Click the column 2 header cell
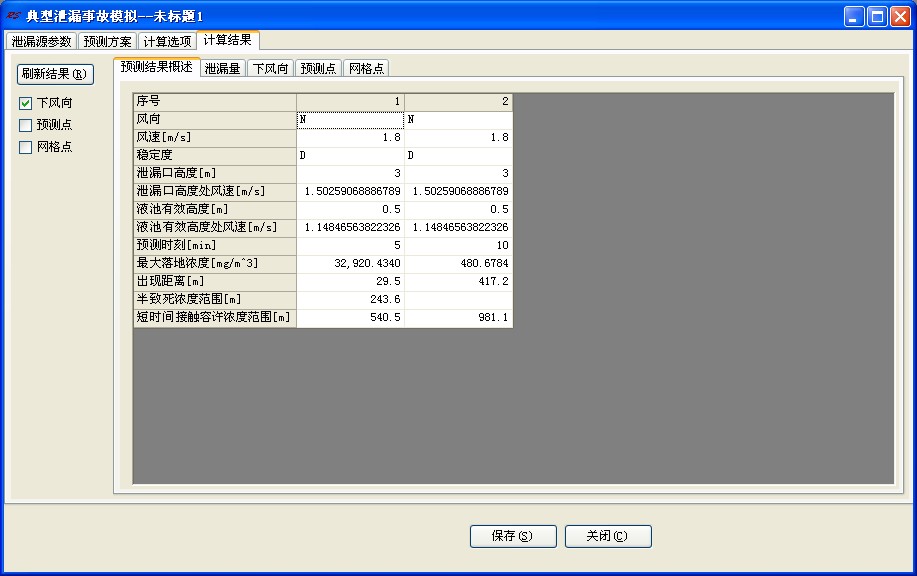The height and width of the screenshot is (576, 917). click(458, 102)
